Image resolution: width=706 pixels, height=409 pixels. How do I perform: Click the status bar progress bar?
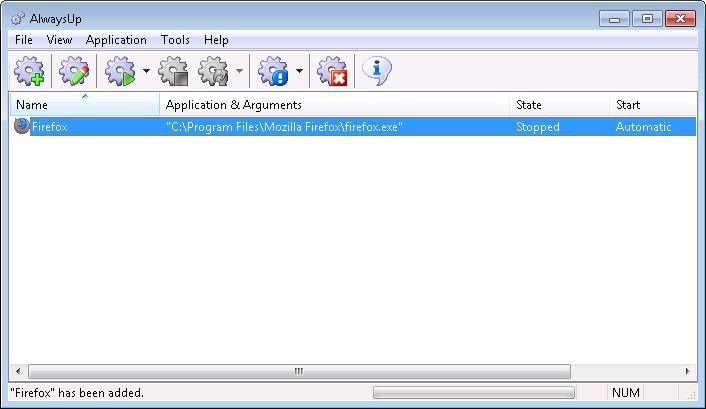click(474, 393)
